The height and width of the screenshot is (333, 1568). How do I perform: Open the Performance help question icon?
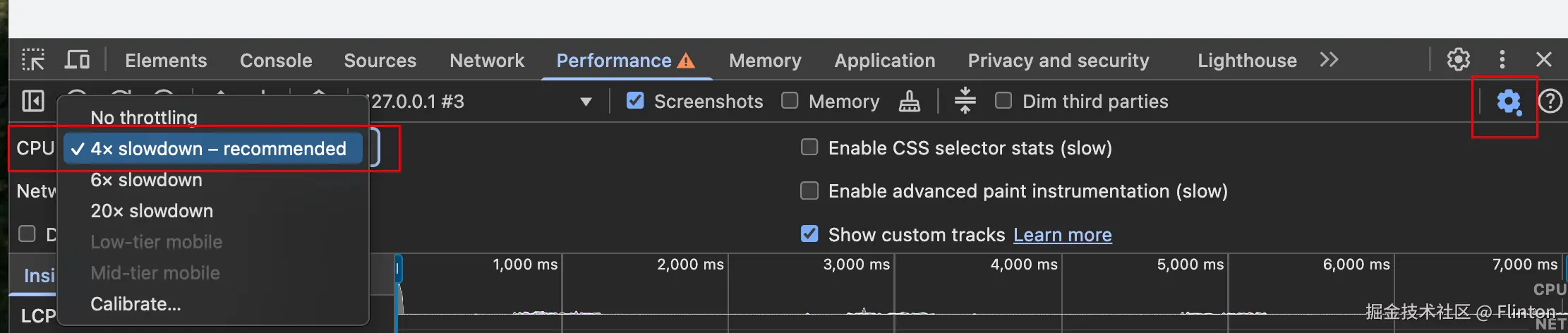[1550, 102]
